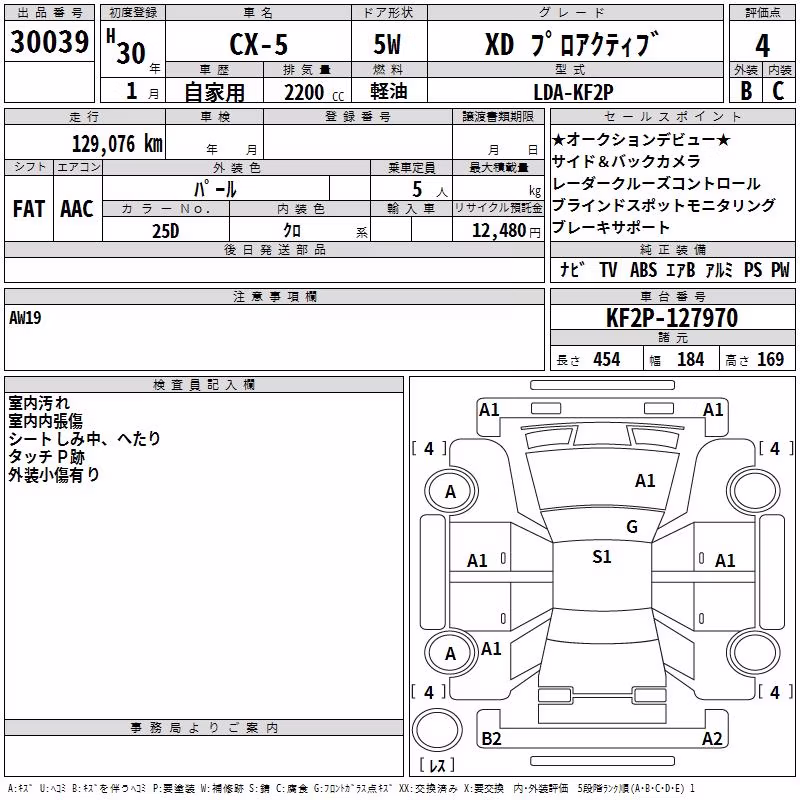Click the inspector note 室内汚れ
The height and width of the screenshot is (800, 800).
(x=39, y=403)
